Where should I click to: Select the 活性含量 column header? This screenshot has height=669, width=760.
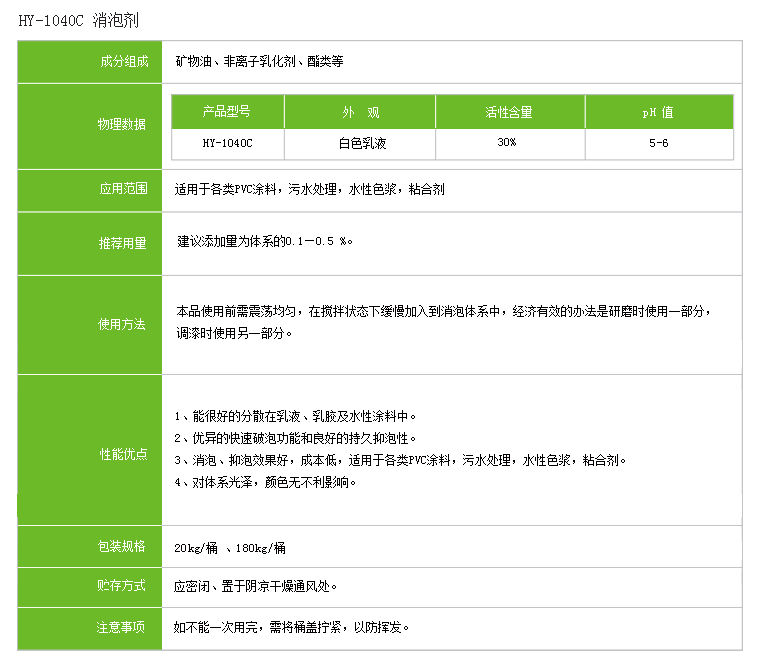pos(508,112)
